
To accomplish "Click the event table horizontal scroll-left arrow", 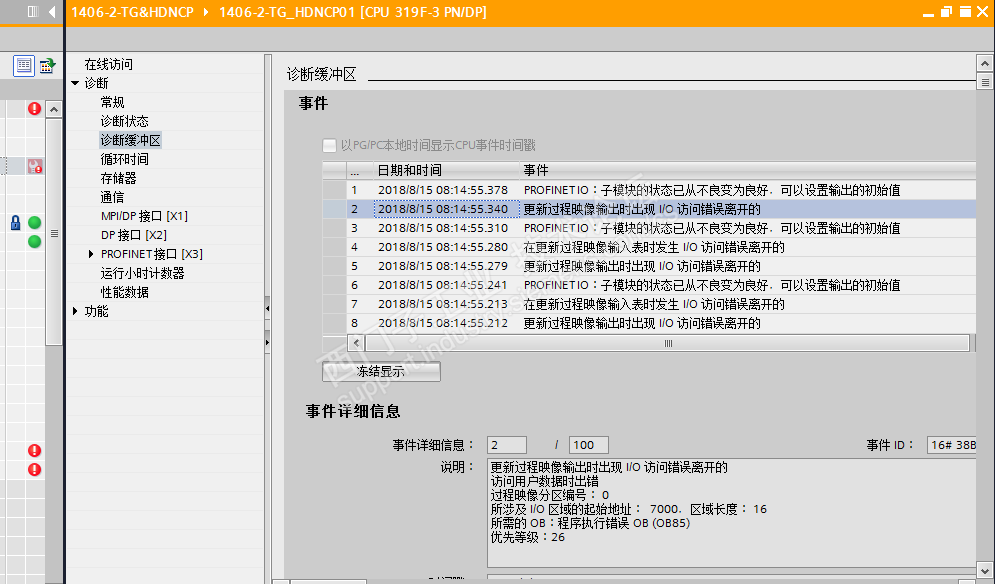I will point(357,343).
